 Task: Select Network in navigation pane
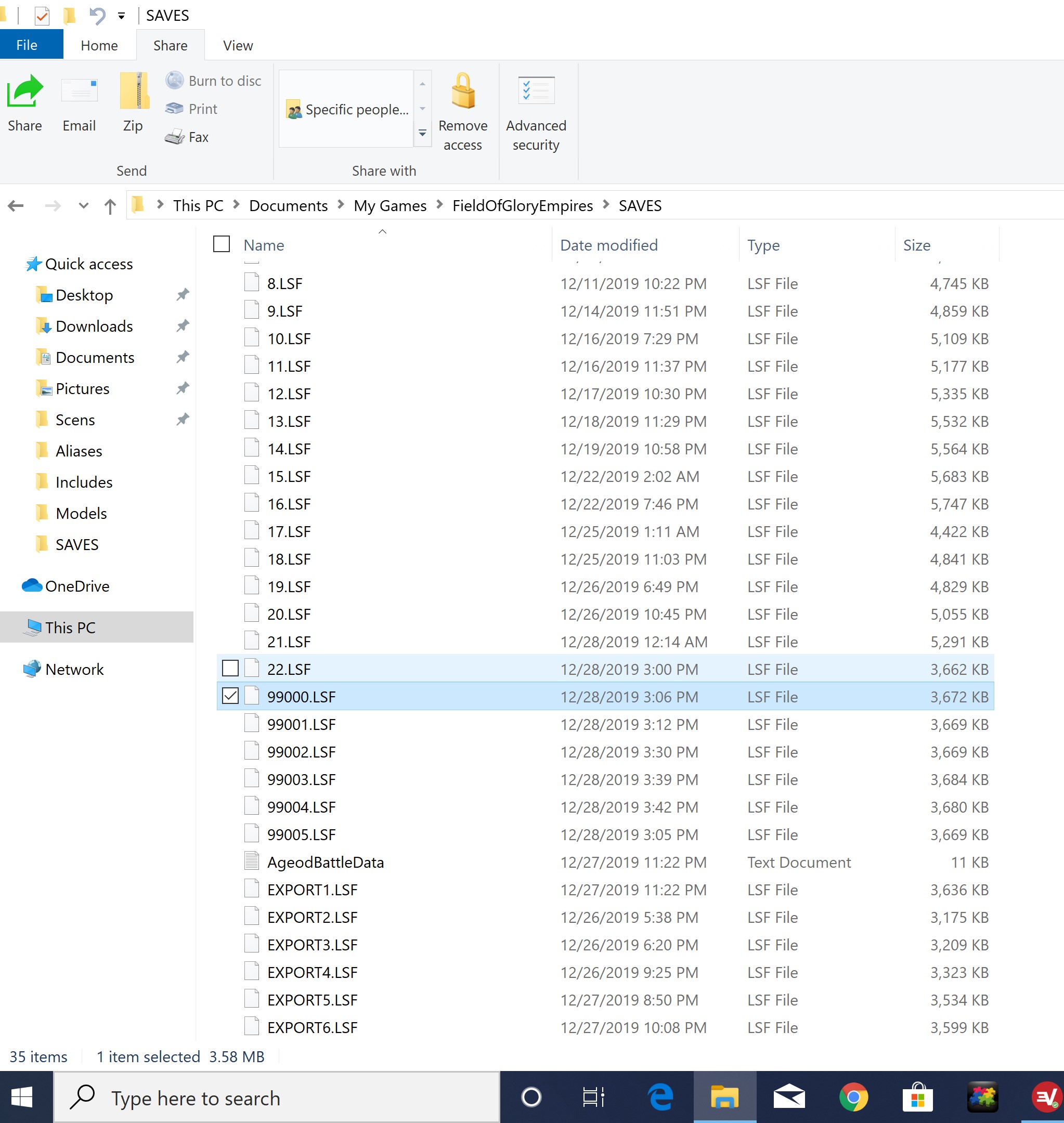click(x=63, y=670)
